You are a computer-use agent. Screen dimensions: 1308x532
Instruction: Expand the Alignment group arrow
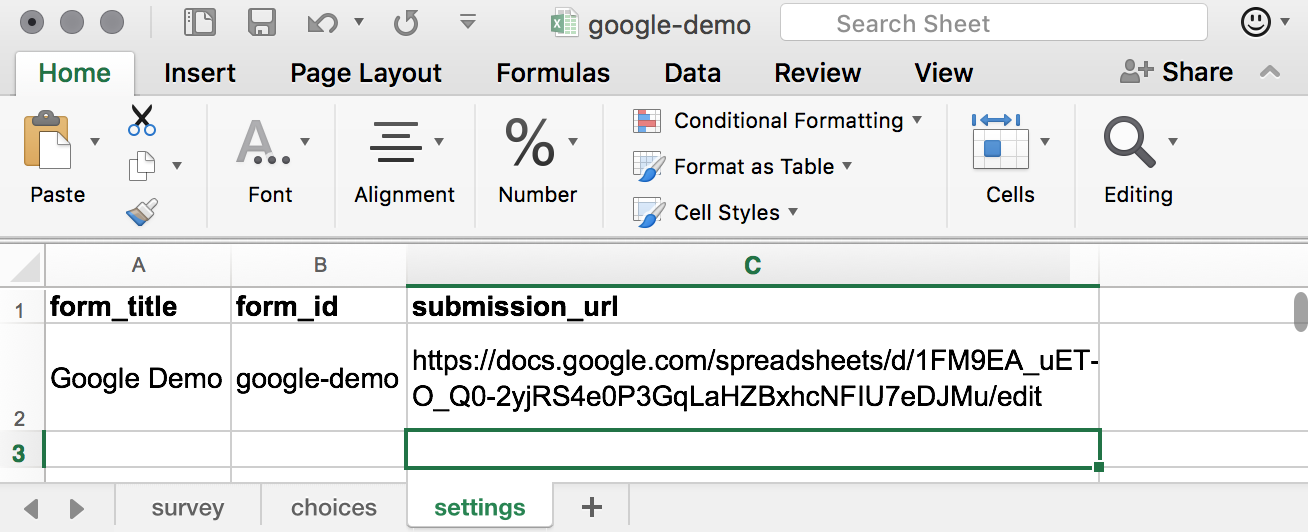[x=438, y=142]
